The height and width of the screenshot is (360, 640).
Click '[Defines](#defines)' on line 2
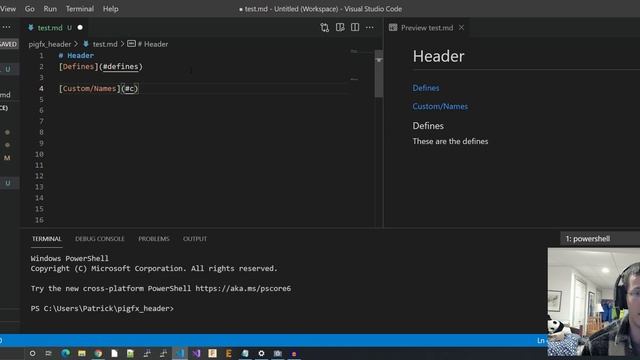pos(100,67)
